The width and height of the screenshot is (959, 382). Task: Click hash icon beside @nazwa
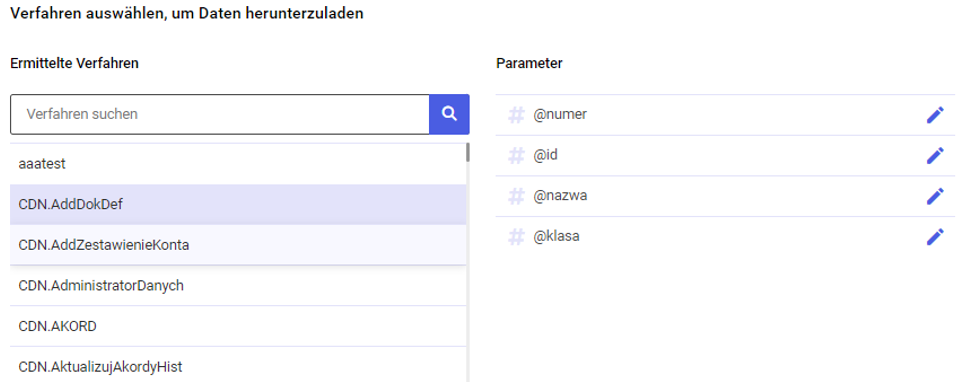click(x=517, y=196)
